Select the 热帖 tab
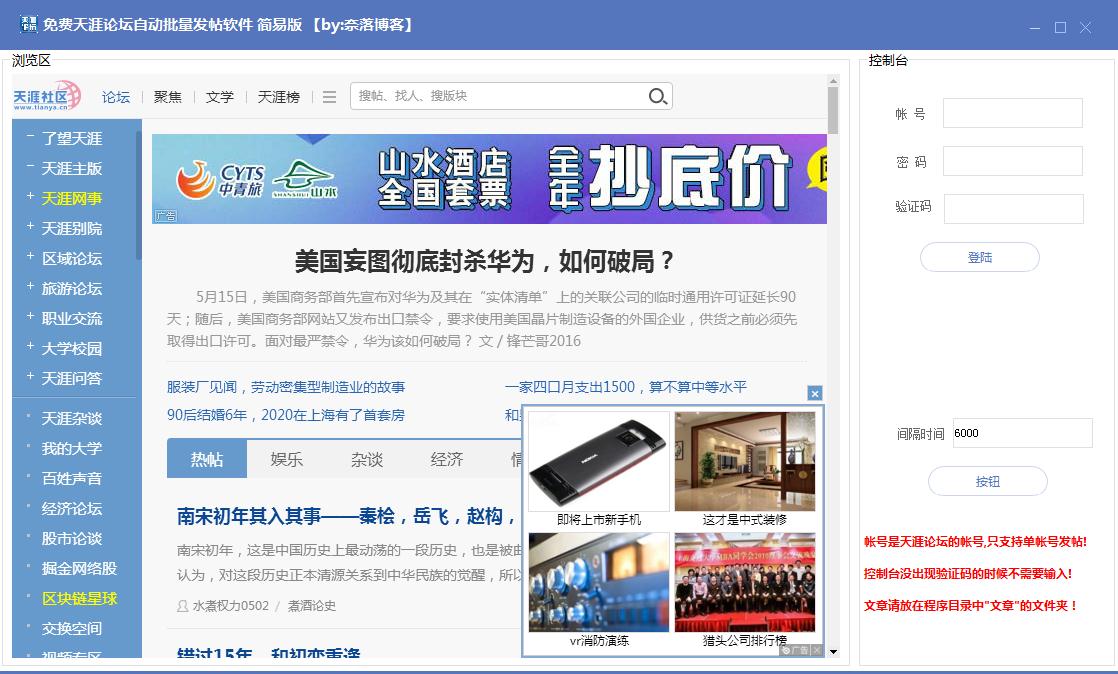The width and height of the screenshot is (1118, 674). point(207,459)
